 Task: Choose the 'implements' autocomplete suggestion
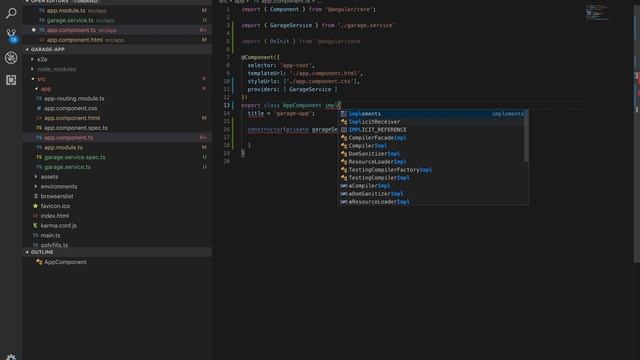(432, 114)
